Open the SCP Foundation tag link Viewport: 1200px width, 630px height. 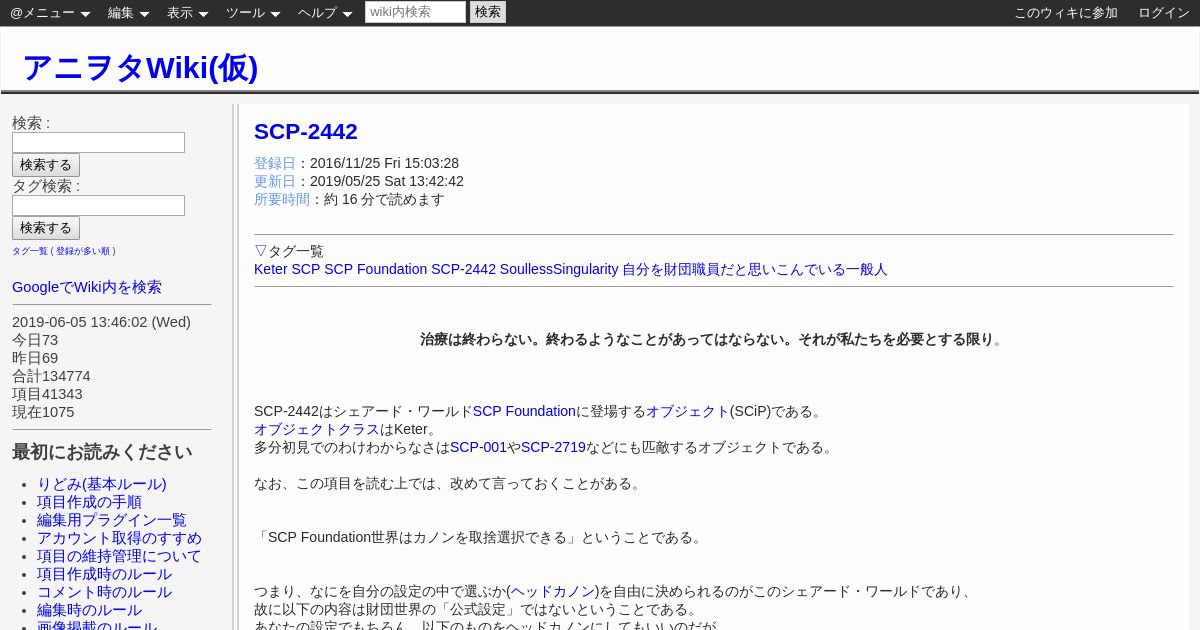click(x=375, y=269)
